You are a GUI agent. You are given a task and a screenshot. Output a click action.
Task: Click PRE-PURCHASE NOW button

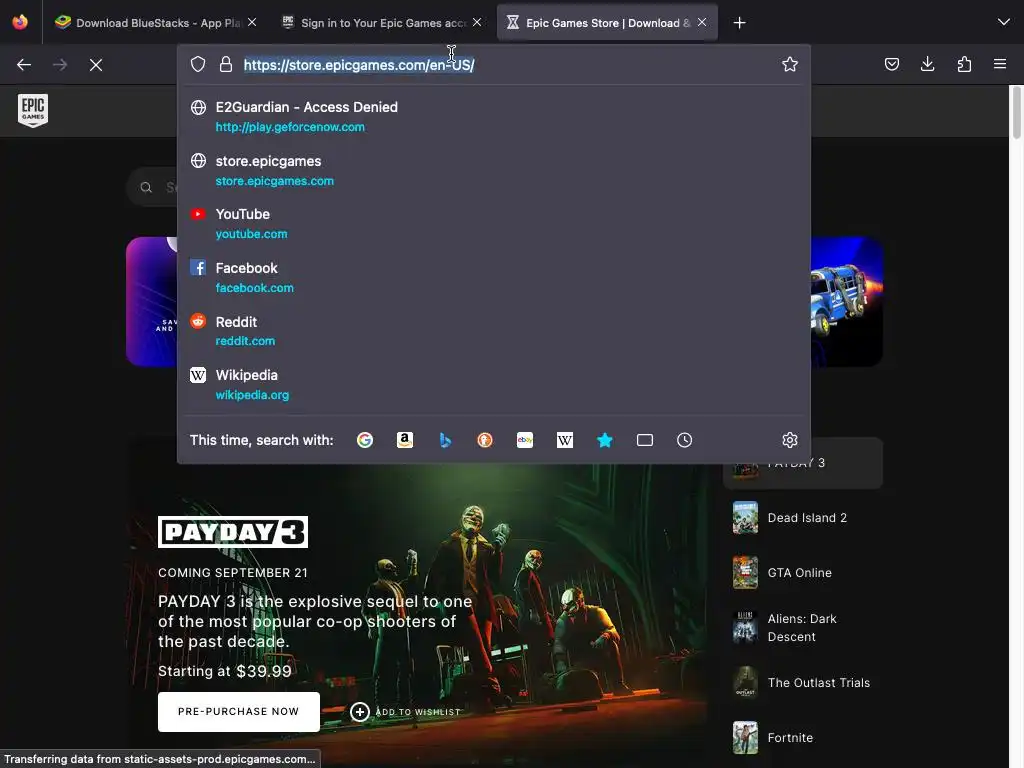(x=238, y=711)
